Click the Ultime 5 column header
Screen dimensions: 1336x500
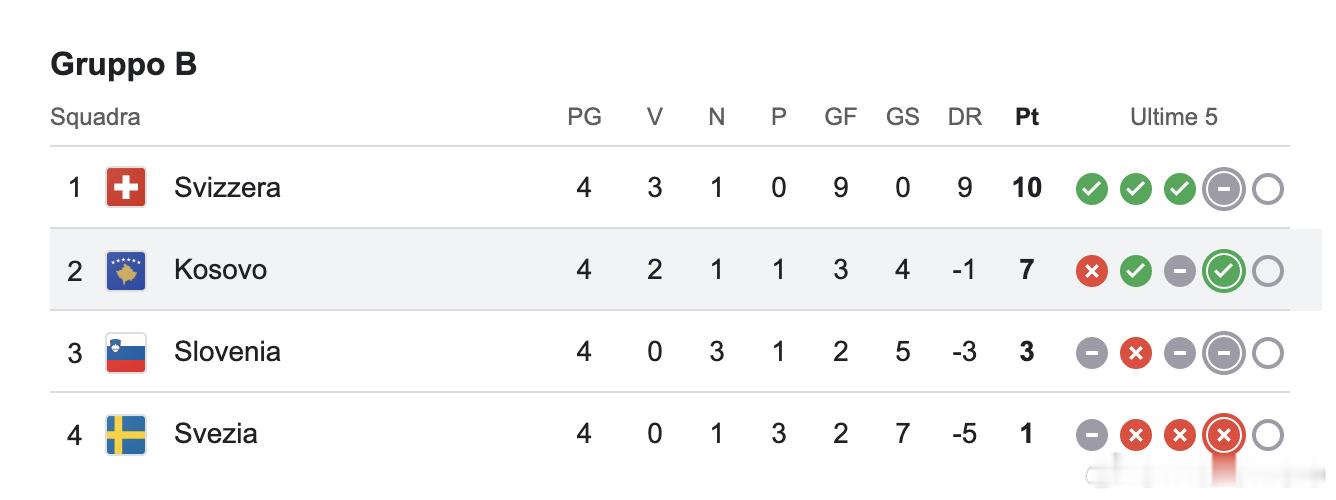[1174, 117]
